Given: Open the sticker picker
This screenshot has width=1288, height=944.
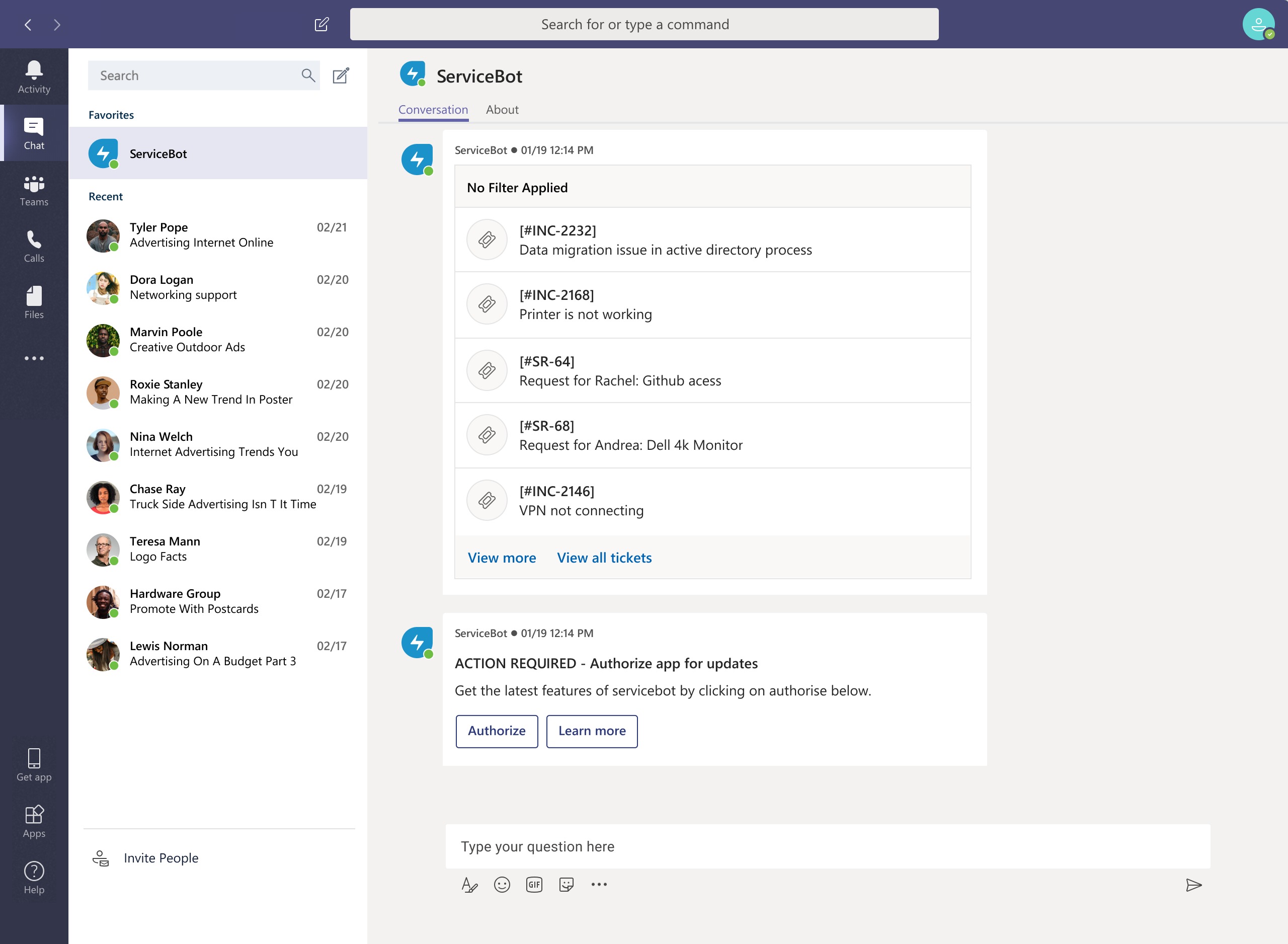Looking at the screenshot, I should tap(566, 885).
